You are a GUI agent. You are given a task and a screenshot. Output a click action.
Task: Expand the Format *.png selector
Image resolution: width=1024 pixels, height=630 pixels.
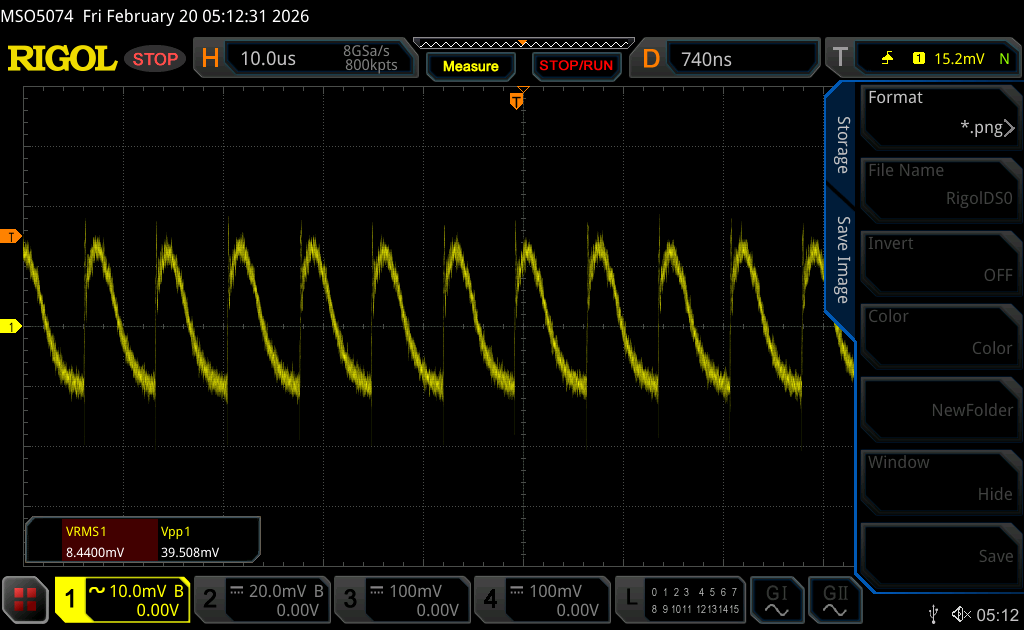pyautogui.click(x=938, y=113)
